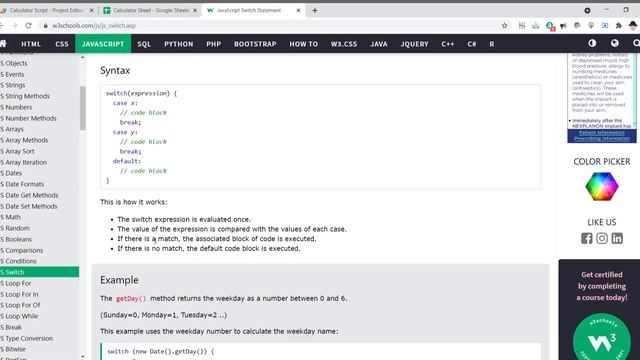This screenshot has height=360, width=640.
Task: Open JS Date Formats in sidebar
Action: 22,184
